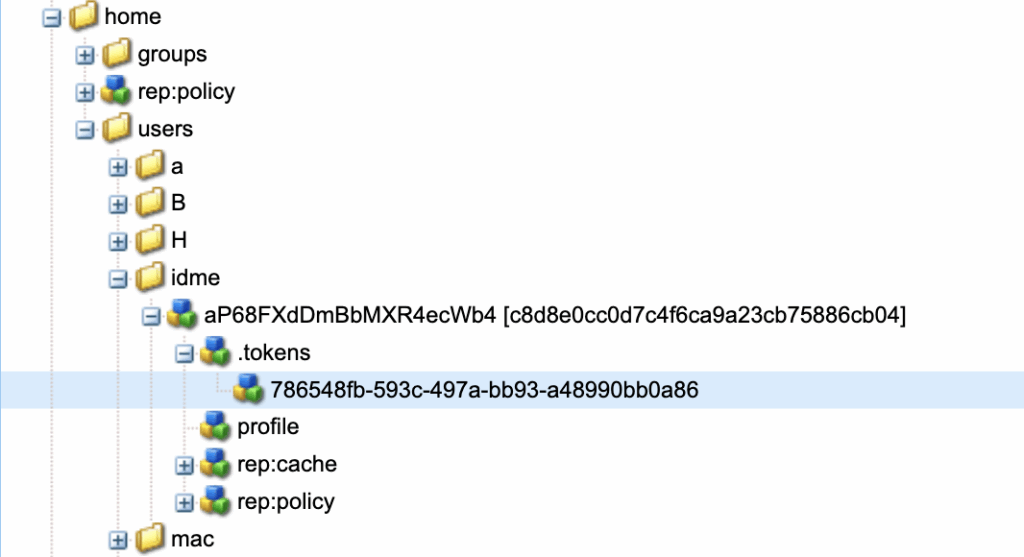Click the idme folder icon
1024x557 pixels.
[x=151, y=277]
